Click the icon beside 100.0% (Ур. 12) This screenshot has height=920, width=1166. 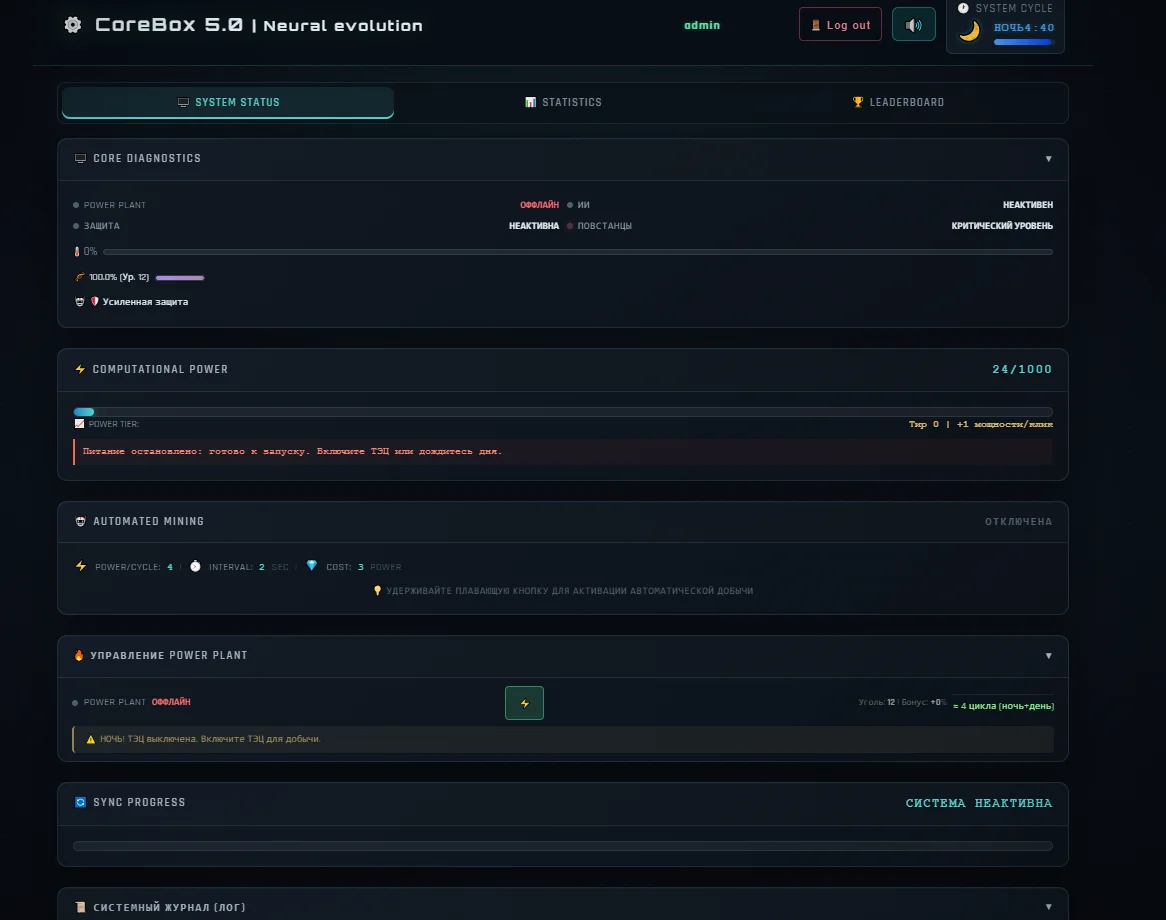click(x=80, y=277)
